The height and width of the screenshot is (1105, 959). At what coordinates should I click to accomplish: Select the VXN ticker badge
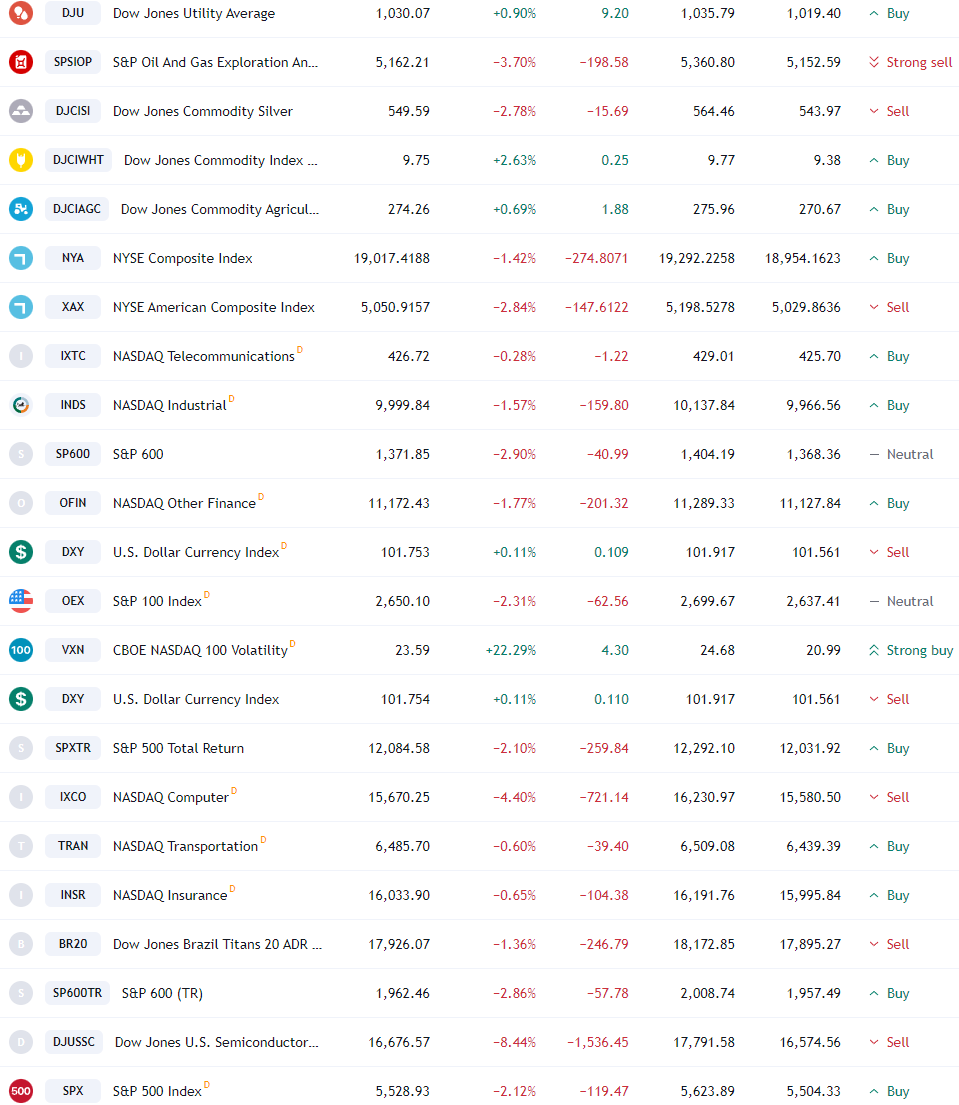point(73,650)
